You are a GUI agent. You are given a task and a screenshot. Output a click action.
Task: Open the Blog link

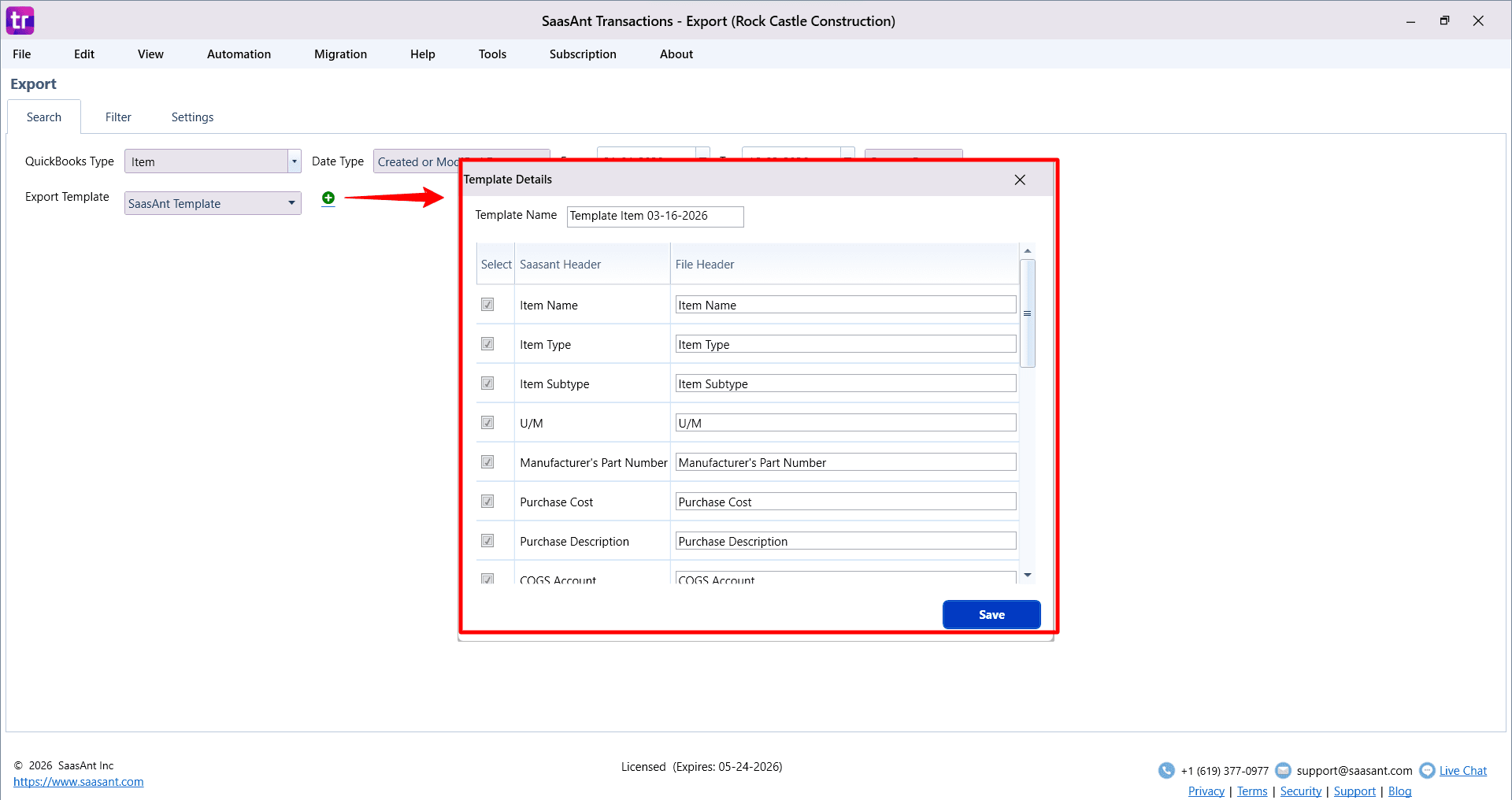click(1399, 791)
